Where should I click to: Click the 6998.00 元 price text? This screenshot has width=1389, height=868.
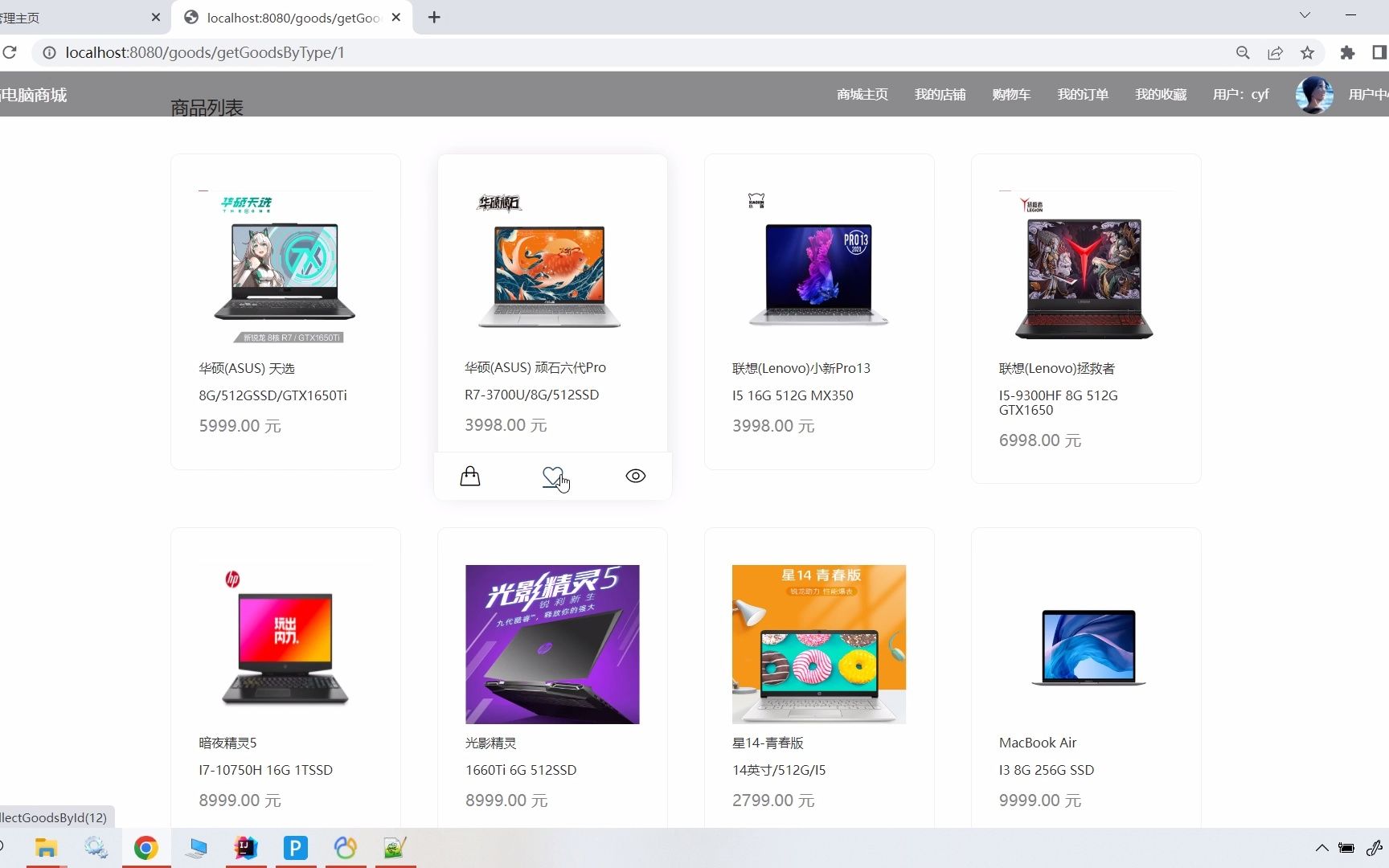point(1040,440)
